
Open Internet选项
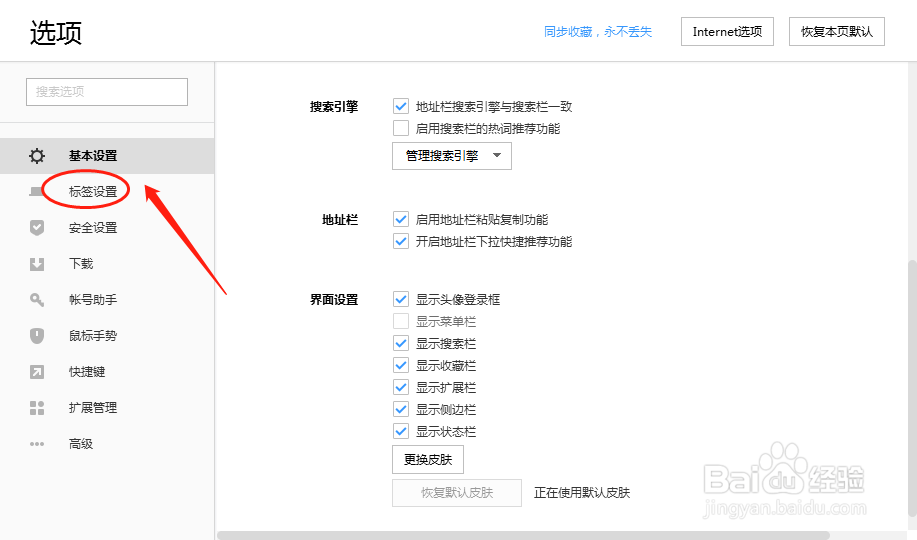[x=728, y=32]
